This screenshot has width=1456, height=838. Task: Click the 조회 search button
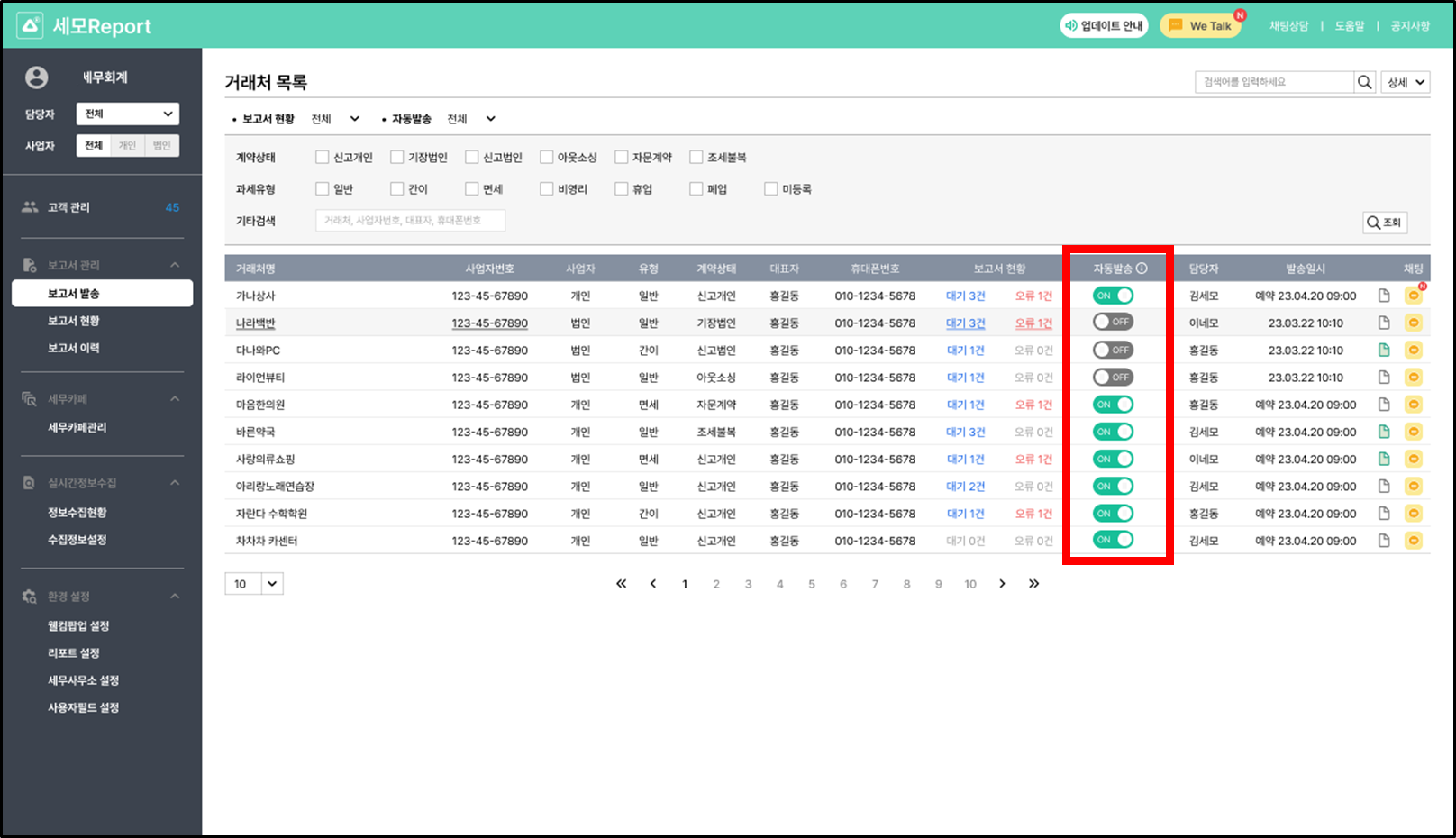1384,223
